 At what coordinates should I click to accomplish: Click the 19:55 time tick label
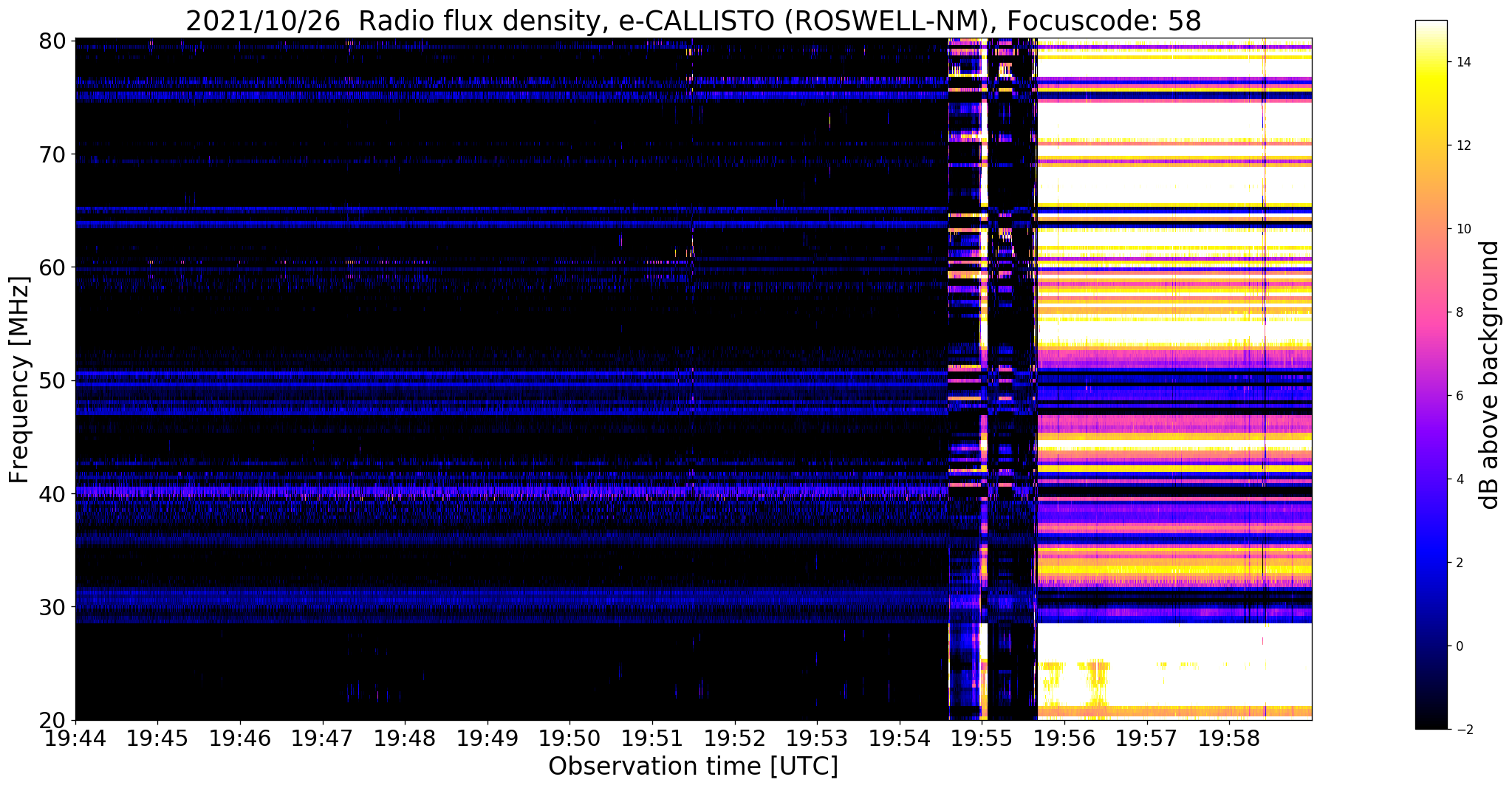(982, 739)
